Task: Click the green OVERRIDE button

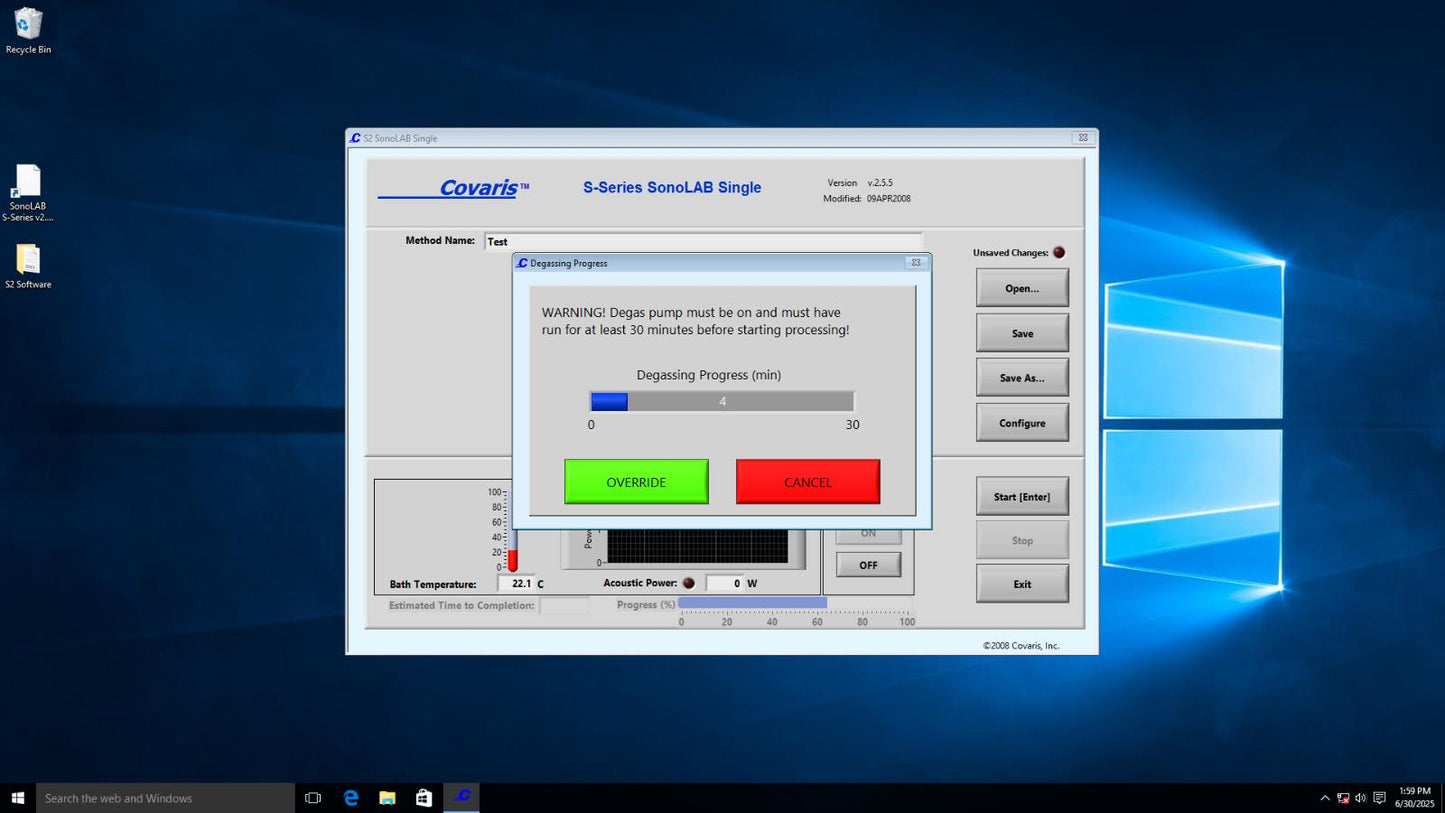Action: click(636, 482)
